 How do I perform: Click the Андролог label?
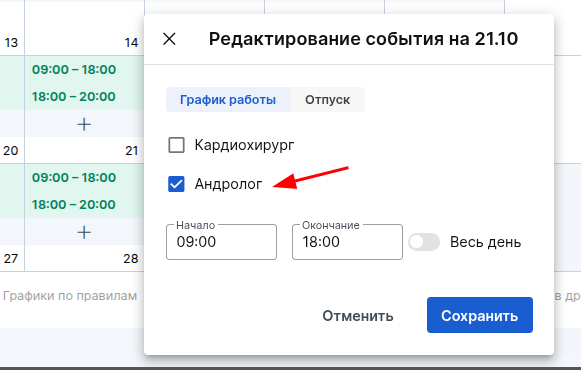(228, 184)
